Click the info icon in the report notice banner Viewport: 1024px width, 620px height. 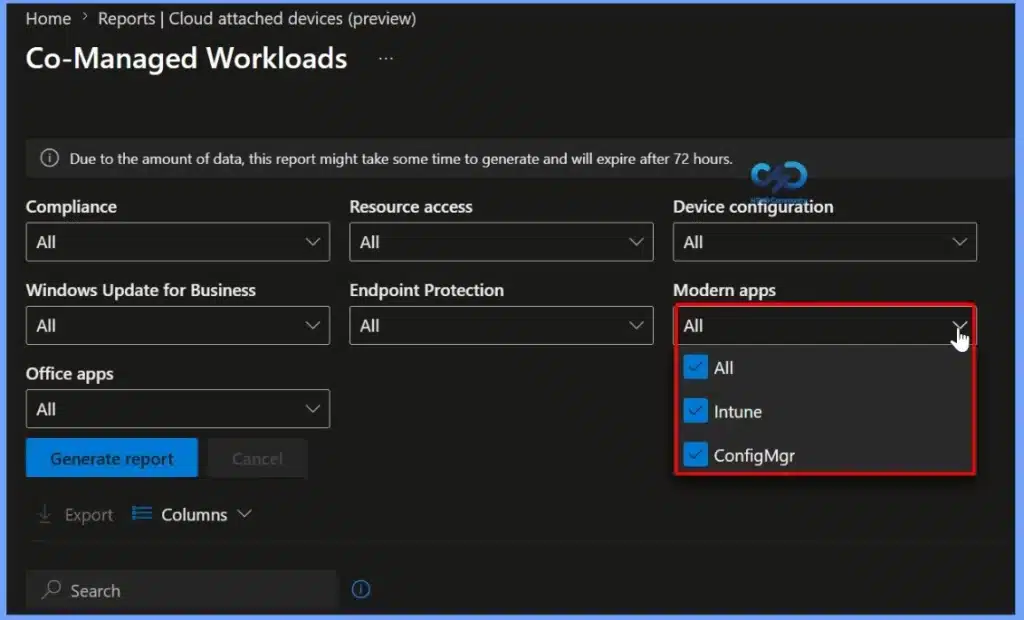50,158
